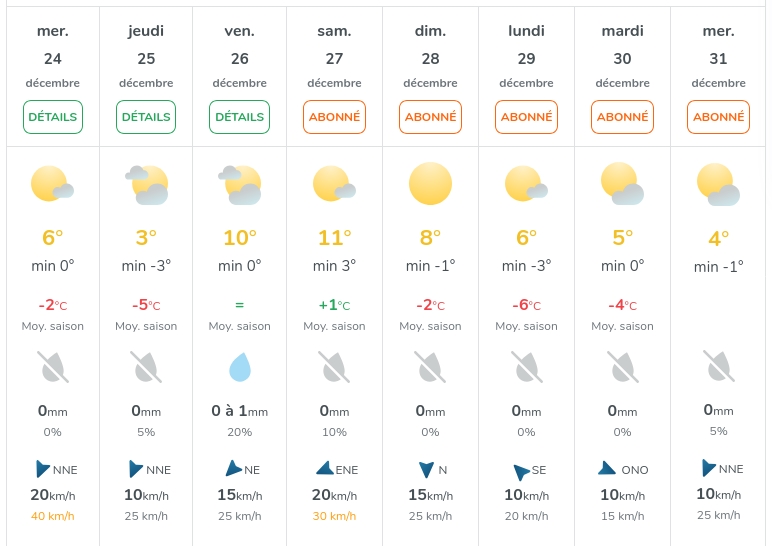The image size is (772, 546).
Task: Click the sunny icon for dimanche 28
Action: 430,184
